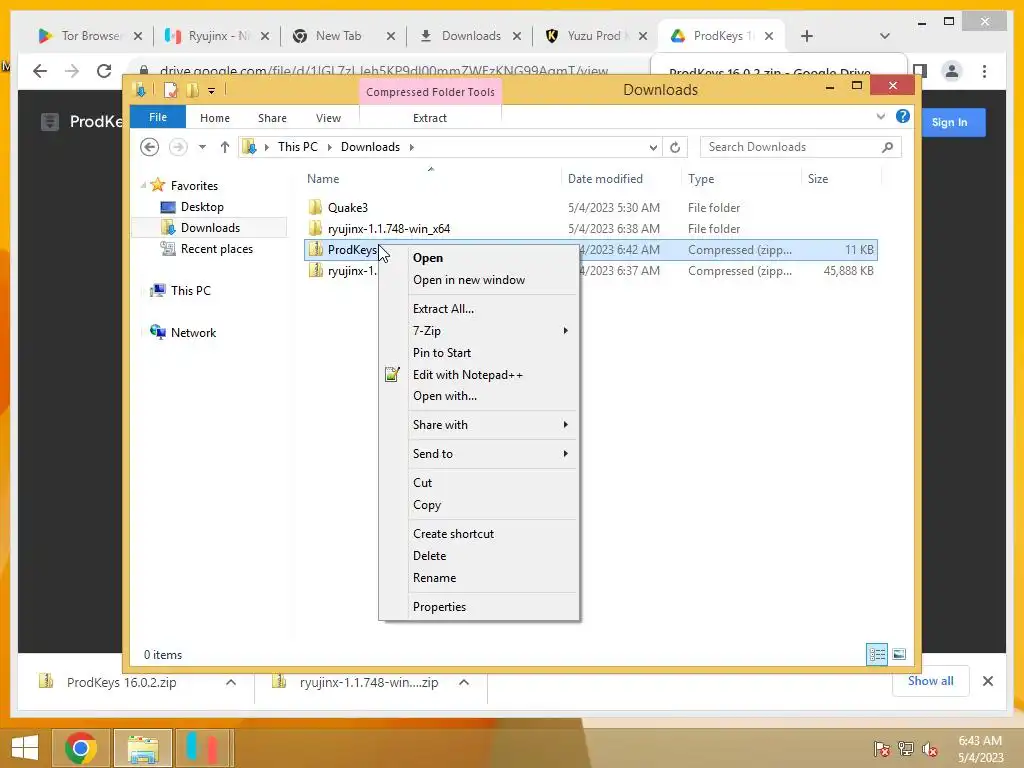The height and width of the screenshot is (768, 1024).
Task: Refresh the Downloads folder
Action: tap(675, 148)
